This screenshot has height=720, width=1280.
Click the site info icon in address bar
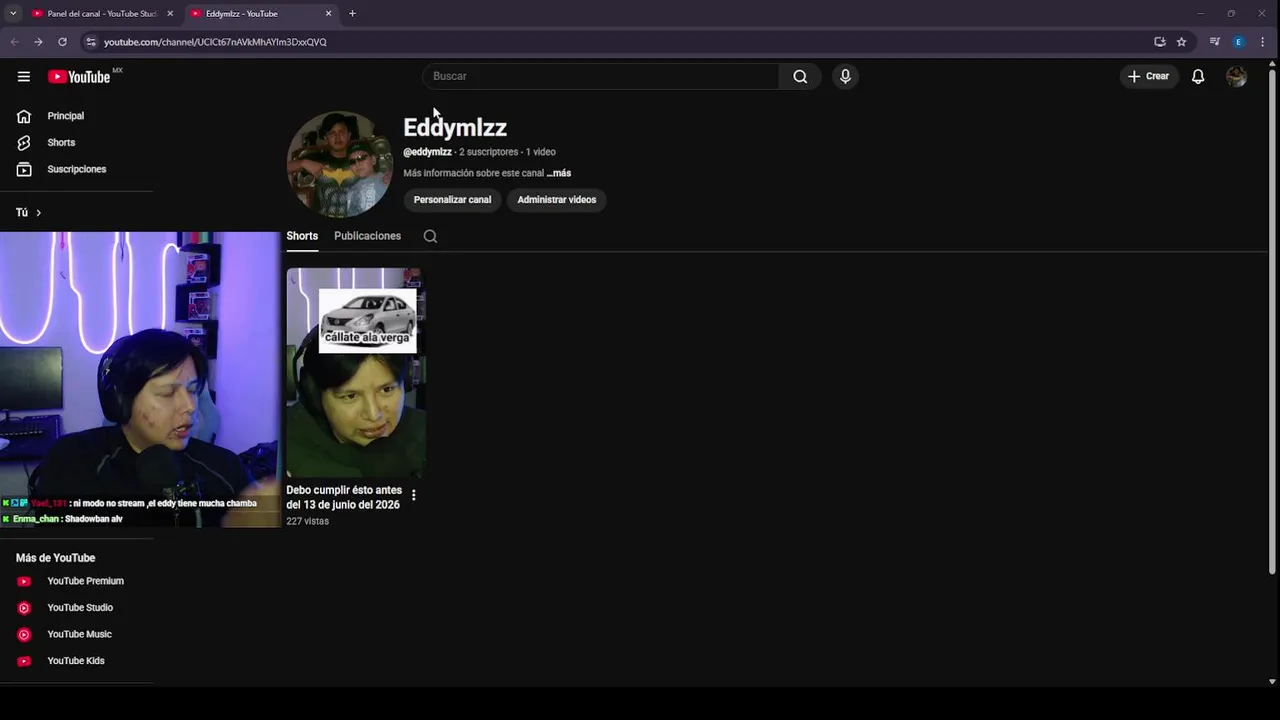pyautogui.click(x=91, y=42)
